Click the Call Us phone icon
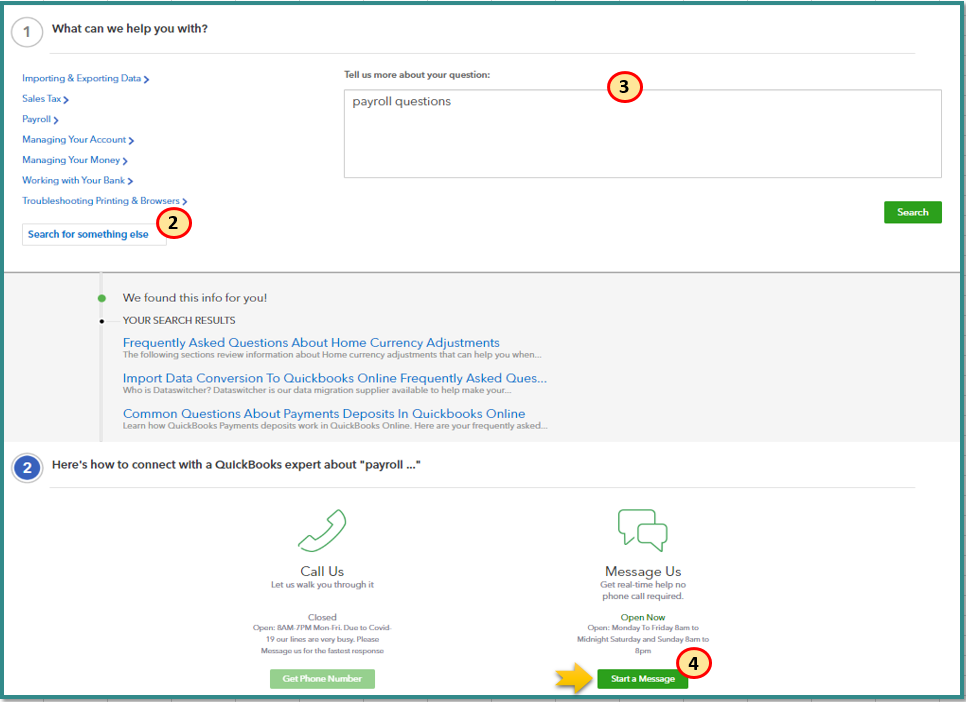 click(322, 531)
